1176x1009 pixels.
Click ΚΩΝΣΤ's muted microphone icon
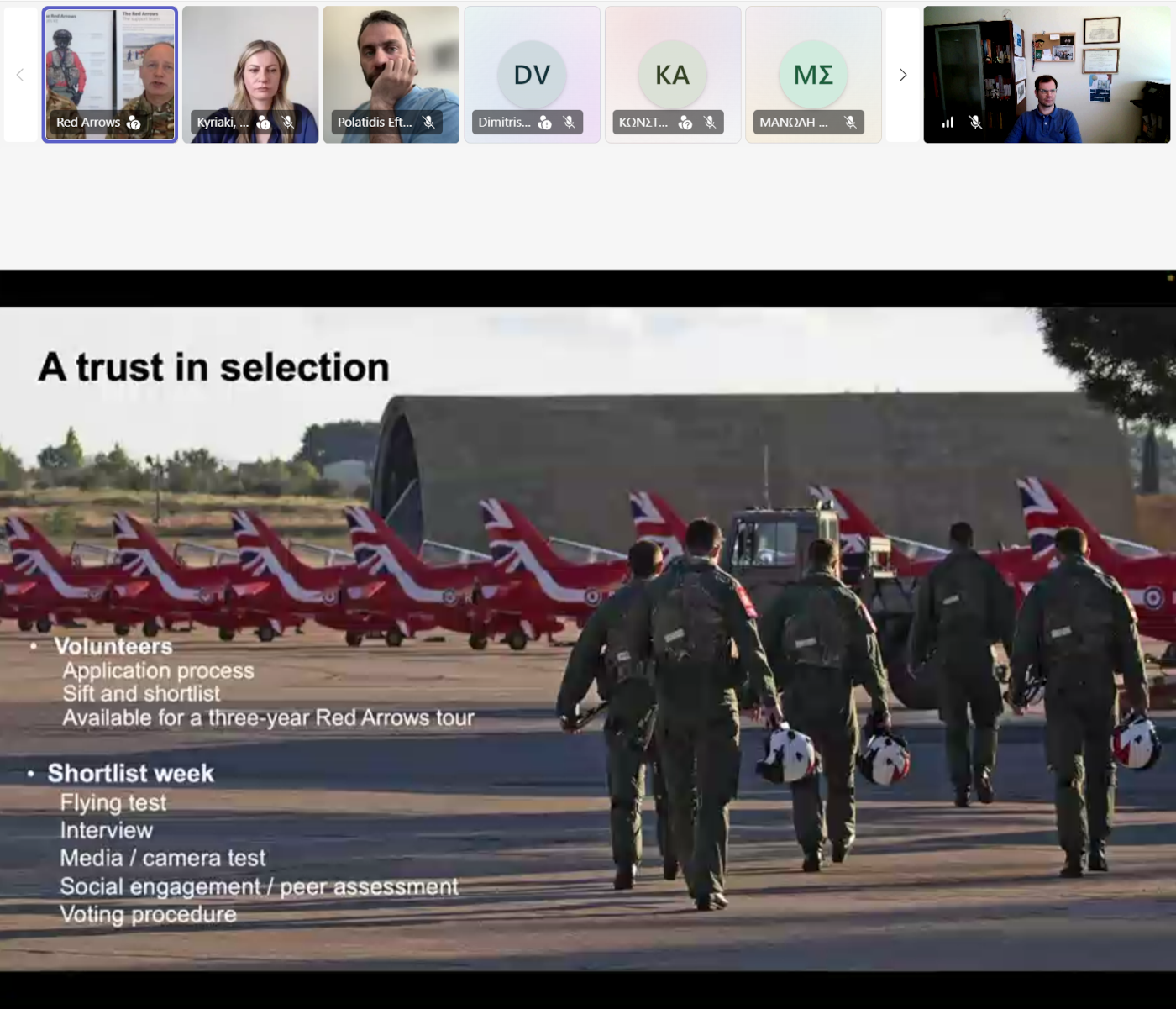tap(711, 123)
